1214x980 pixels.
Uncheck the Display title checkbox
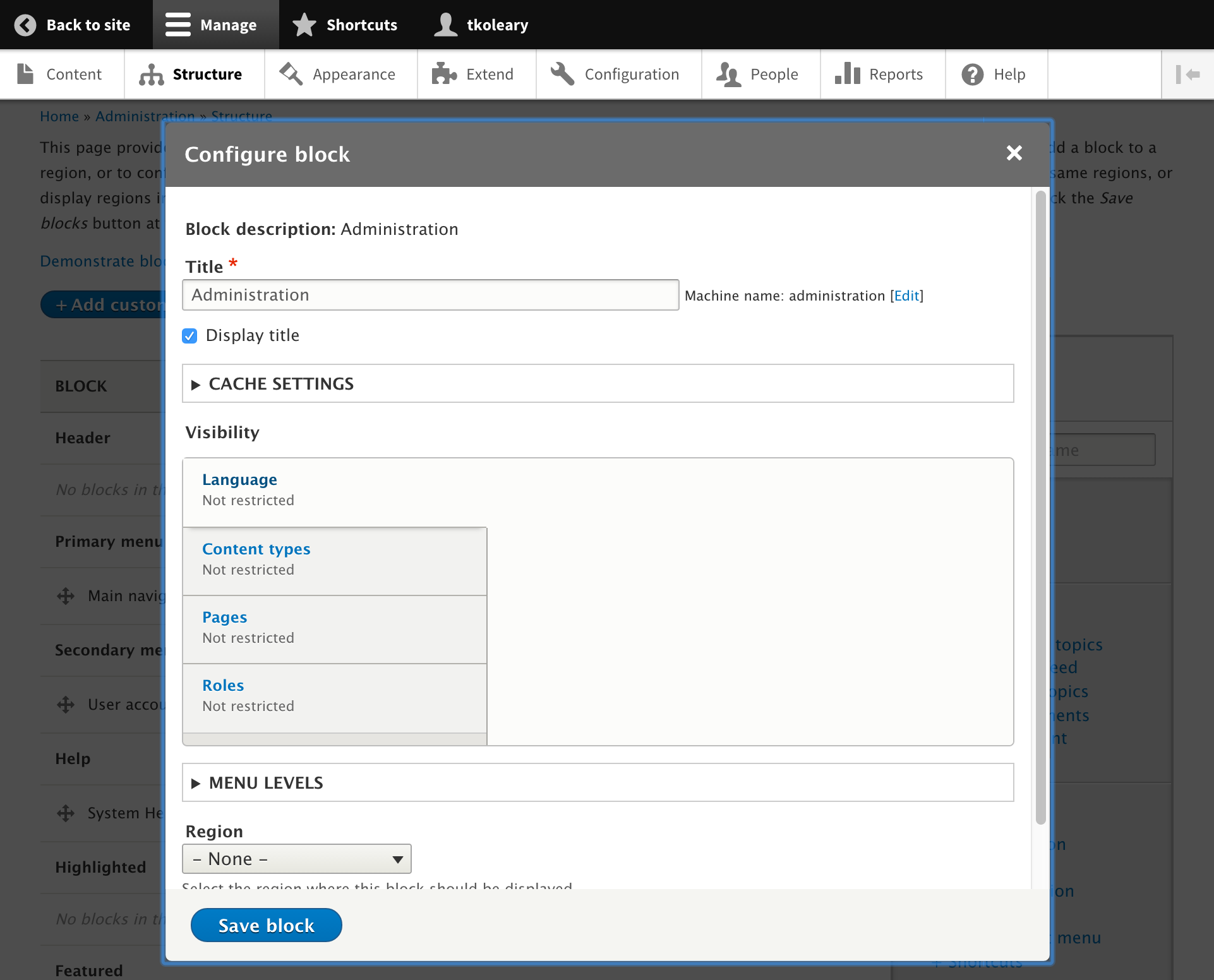tap(189, 335)
